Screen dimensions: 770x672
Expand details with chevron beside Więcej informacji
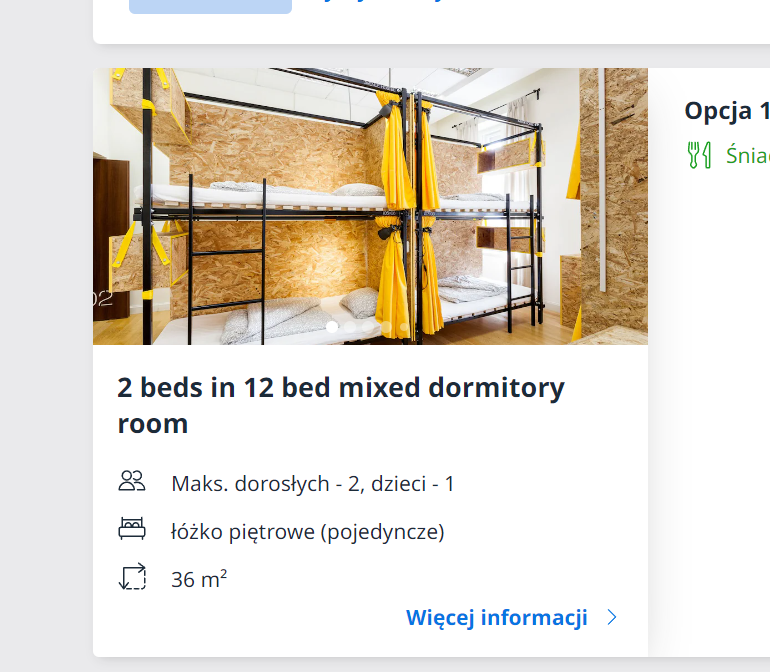pos(612,617)
